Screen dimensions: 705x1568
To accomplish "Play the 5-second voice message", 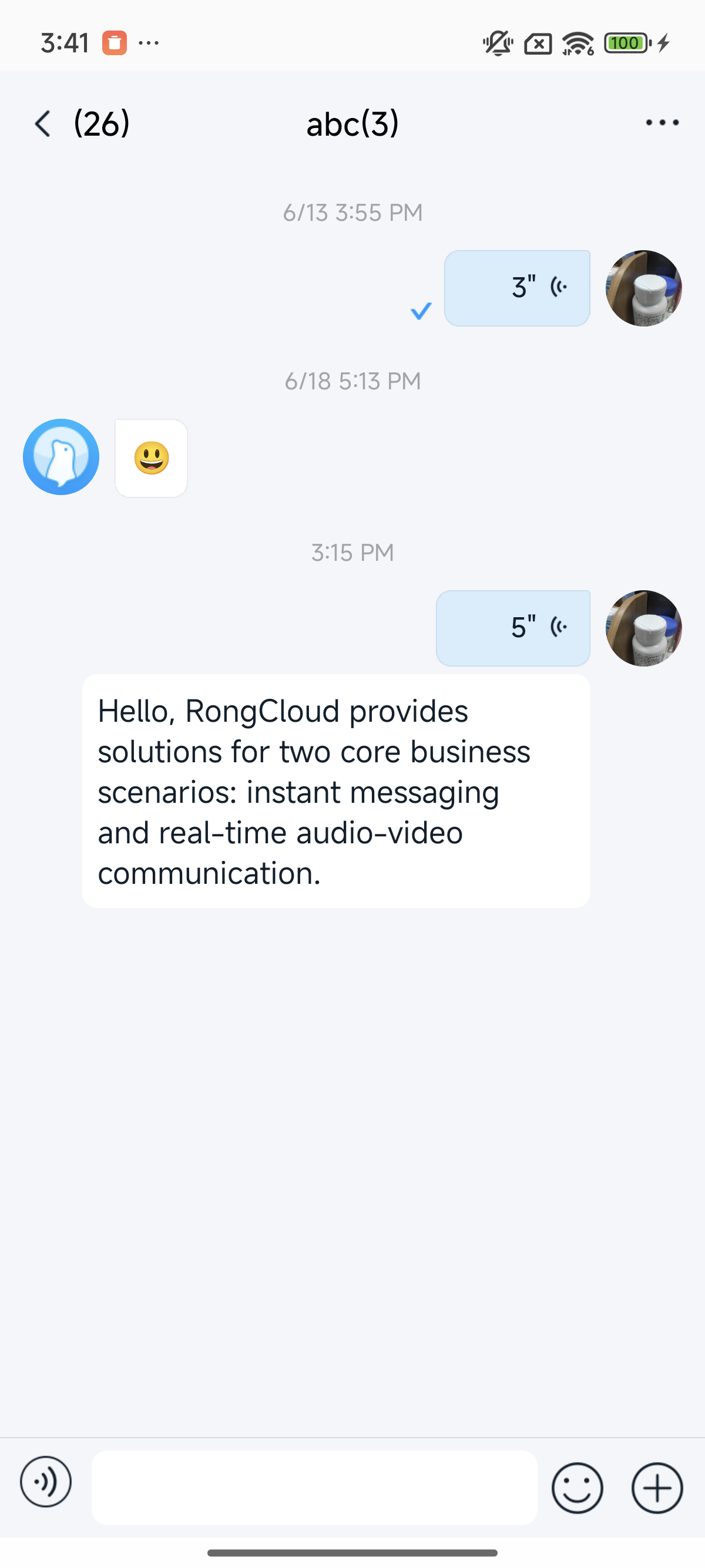I will tap(513, 628).
